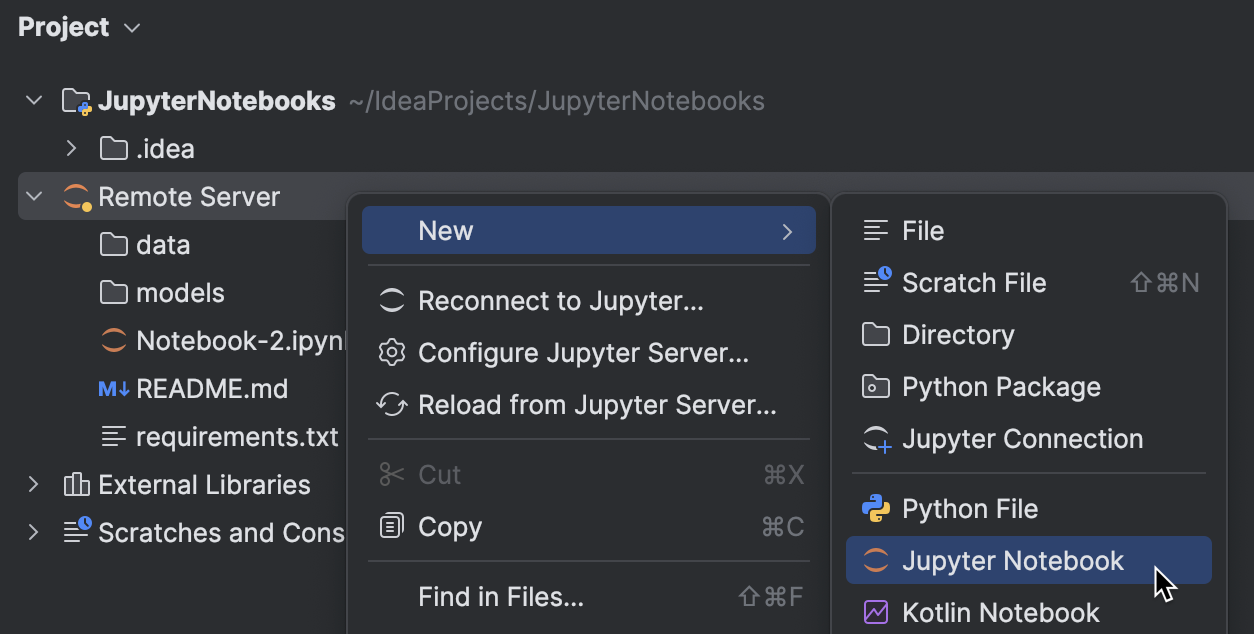This screenshot has height=634, width=1254.
Task: Choose Find in Files from context menu
Action: (x=500, y=598)
